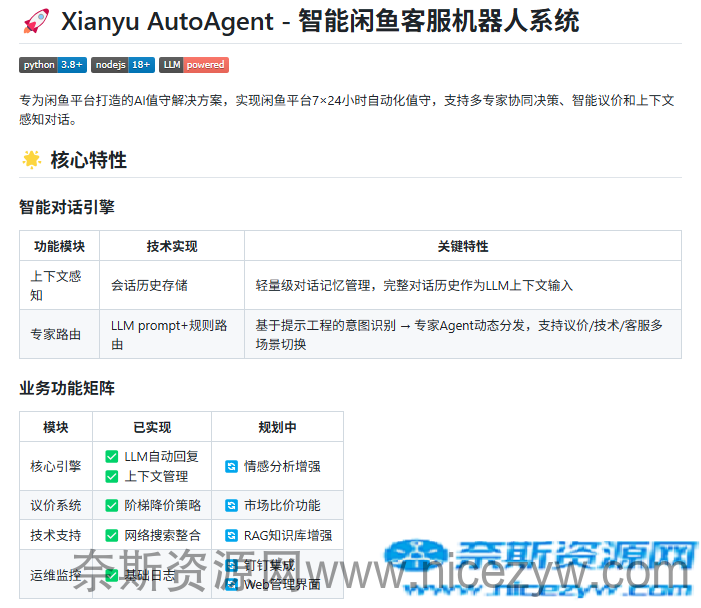Click refresh icon beside 情感分析增强

pyautogui.click(x=231, y=466)
